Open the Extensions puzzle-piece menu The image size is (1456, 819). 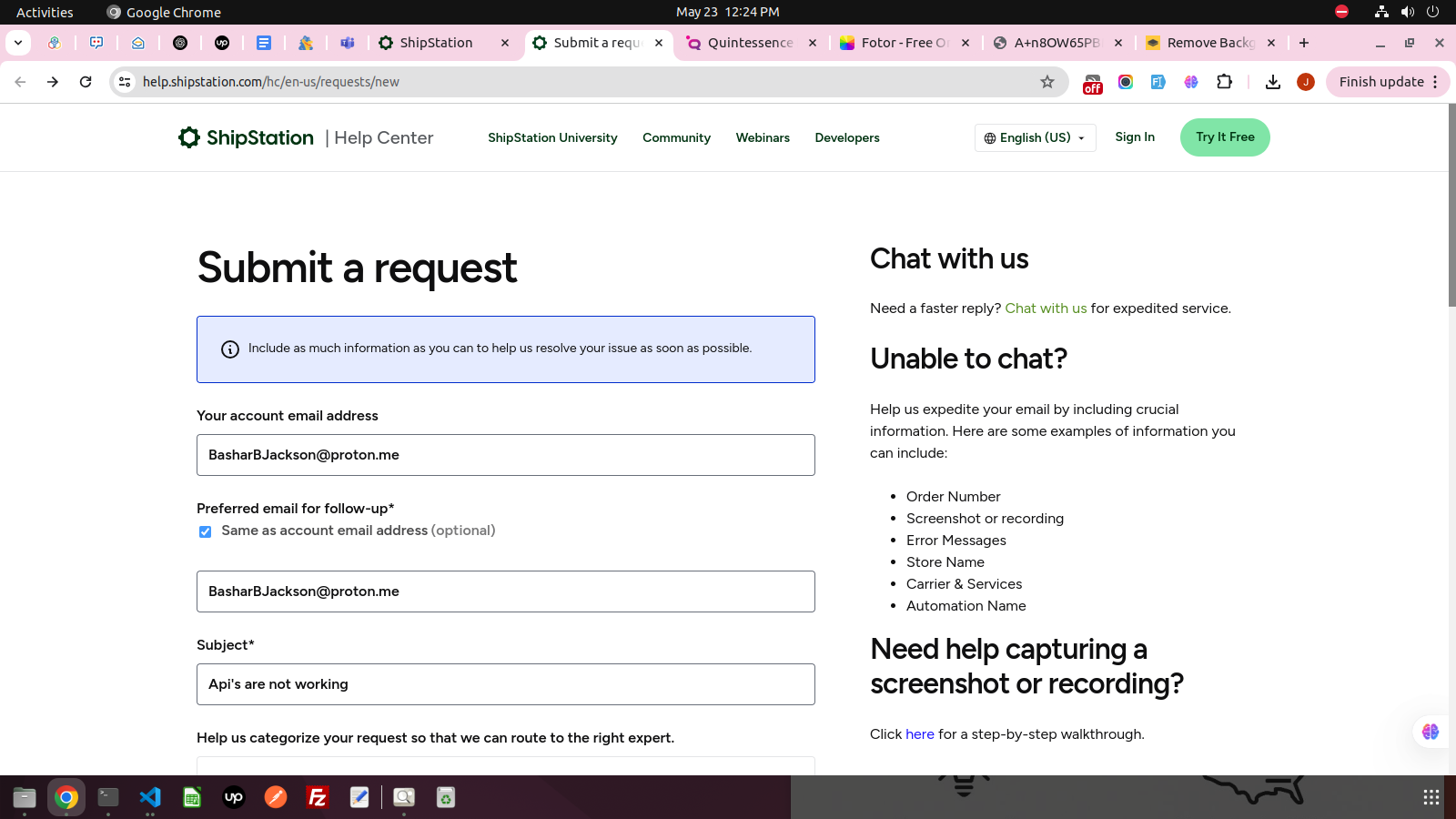tap(1225, 82)
